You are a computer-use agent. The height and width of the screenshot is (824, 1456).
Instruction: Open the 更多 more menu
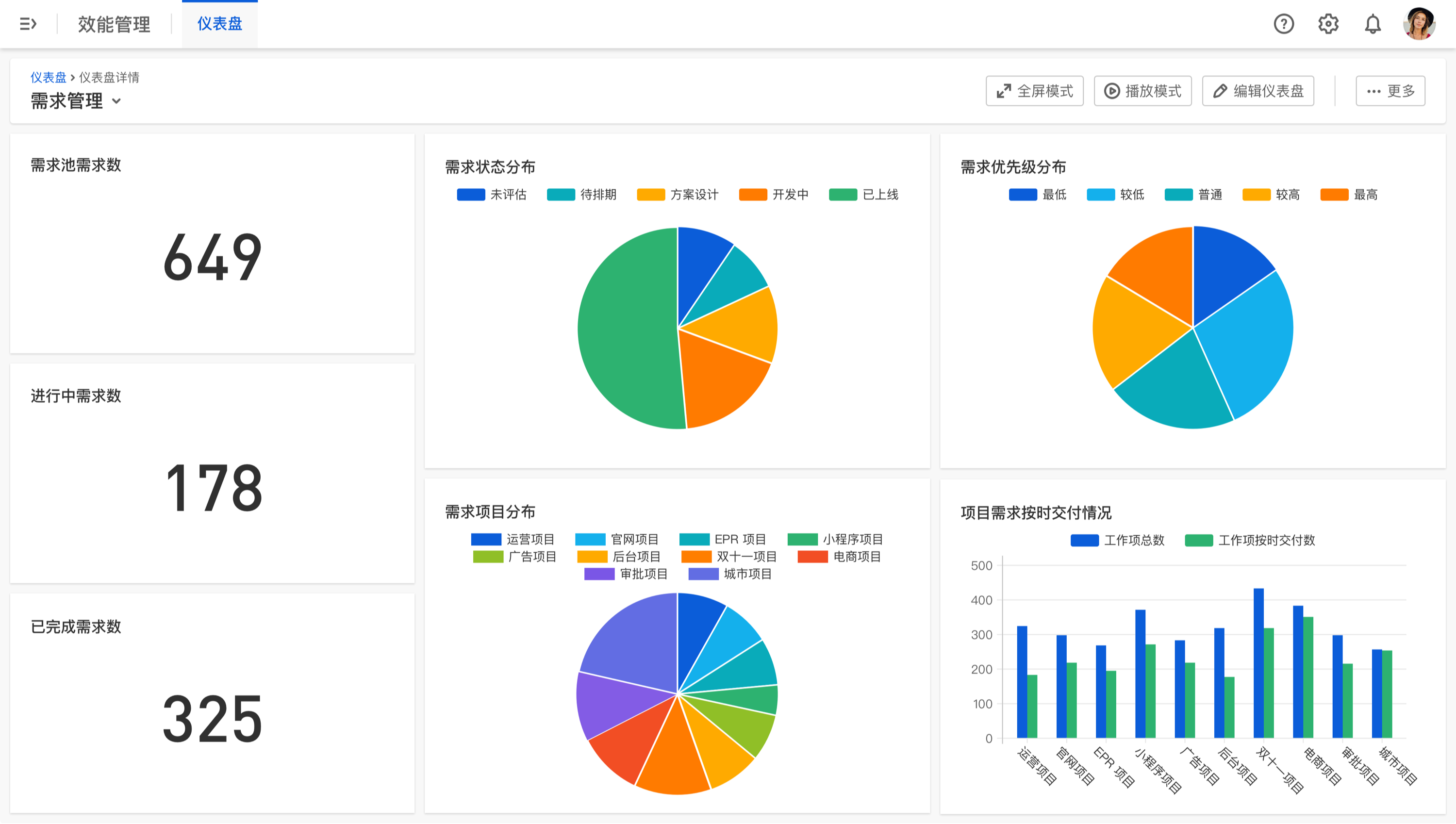pyautogui.click(x=1390, y=91)
